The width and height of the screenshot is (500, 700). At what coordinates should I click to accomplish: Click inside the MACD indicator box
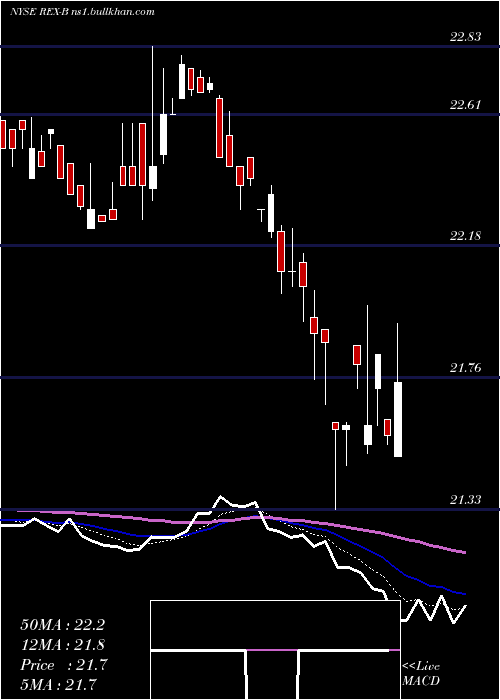click(275, 650)
